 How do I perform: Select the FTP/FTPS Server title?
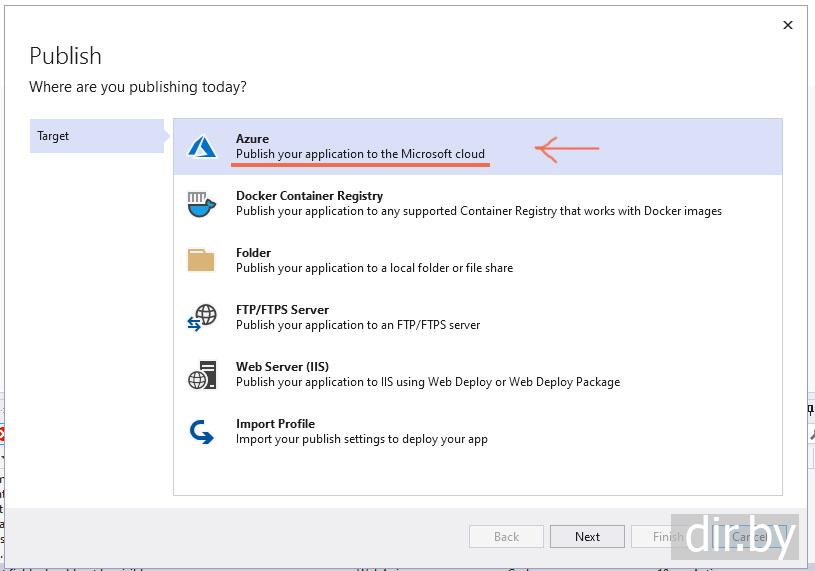tap(282, 310)
